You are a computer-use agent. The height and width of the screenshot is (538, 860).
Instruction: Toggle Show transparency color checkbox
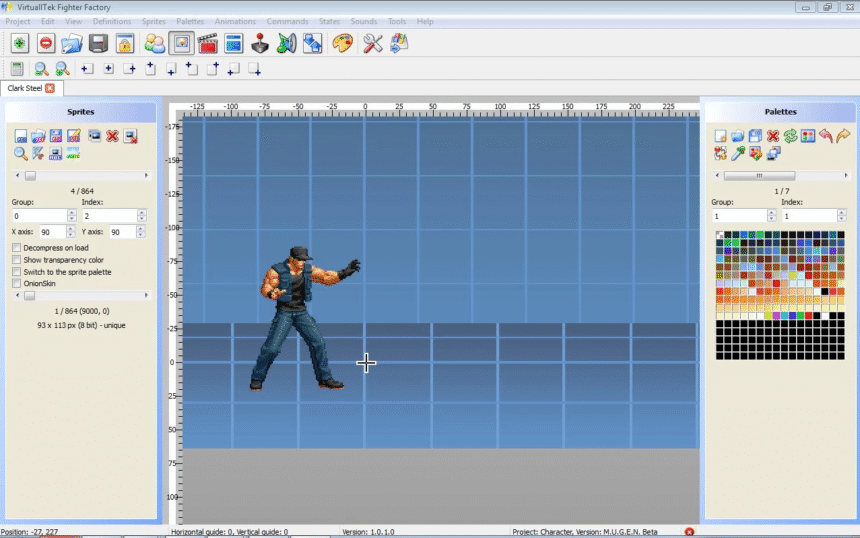tap(16, 260)
